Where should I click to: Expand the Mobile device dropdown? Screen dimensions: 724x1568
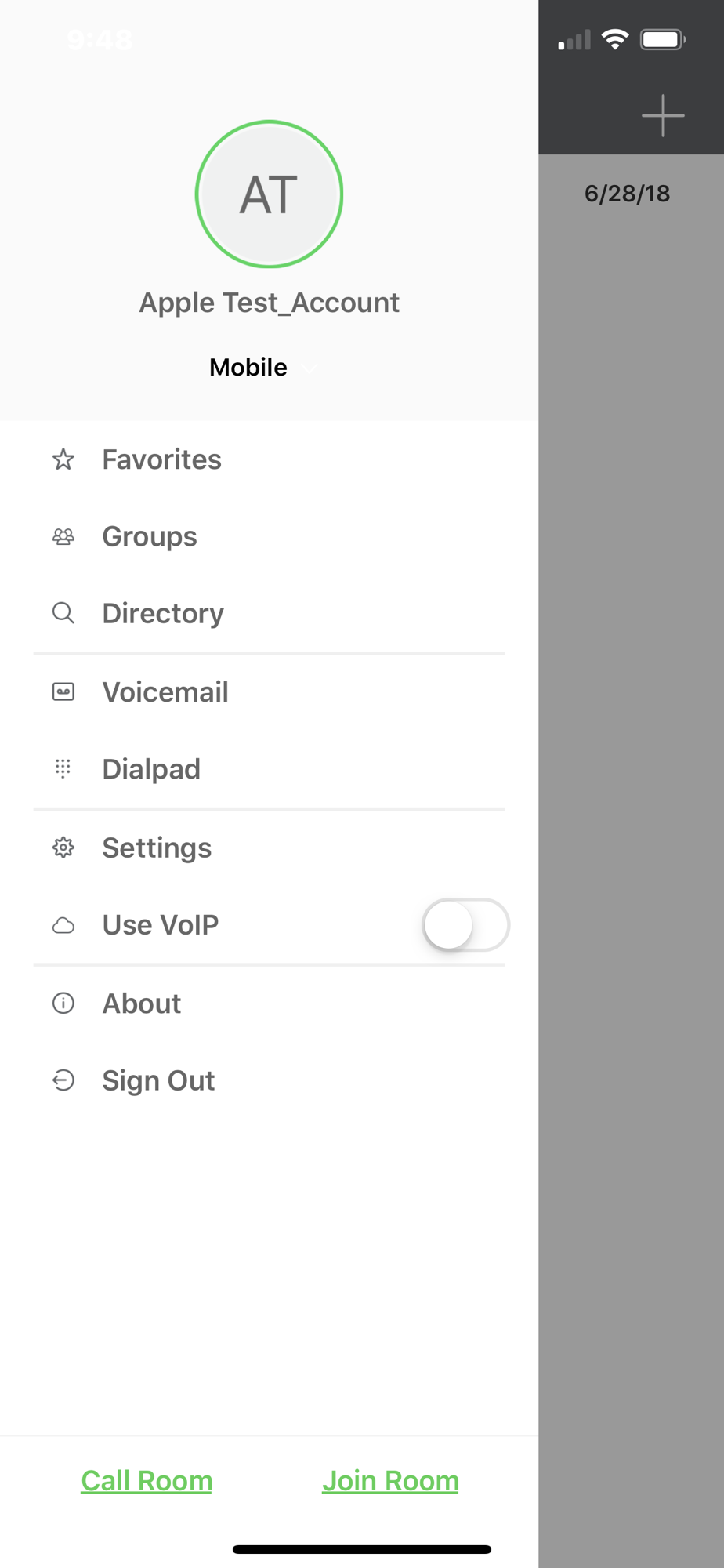point(263,367)
